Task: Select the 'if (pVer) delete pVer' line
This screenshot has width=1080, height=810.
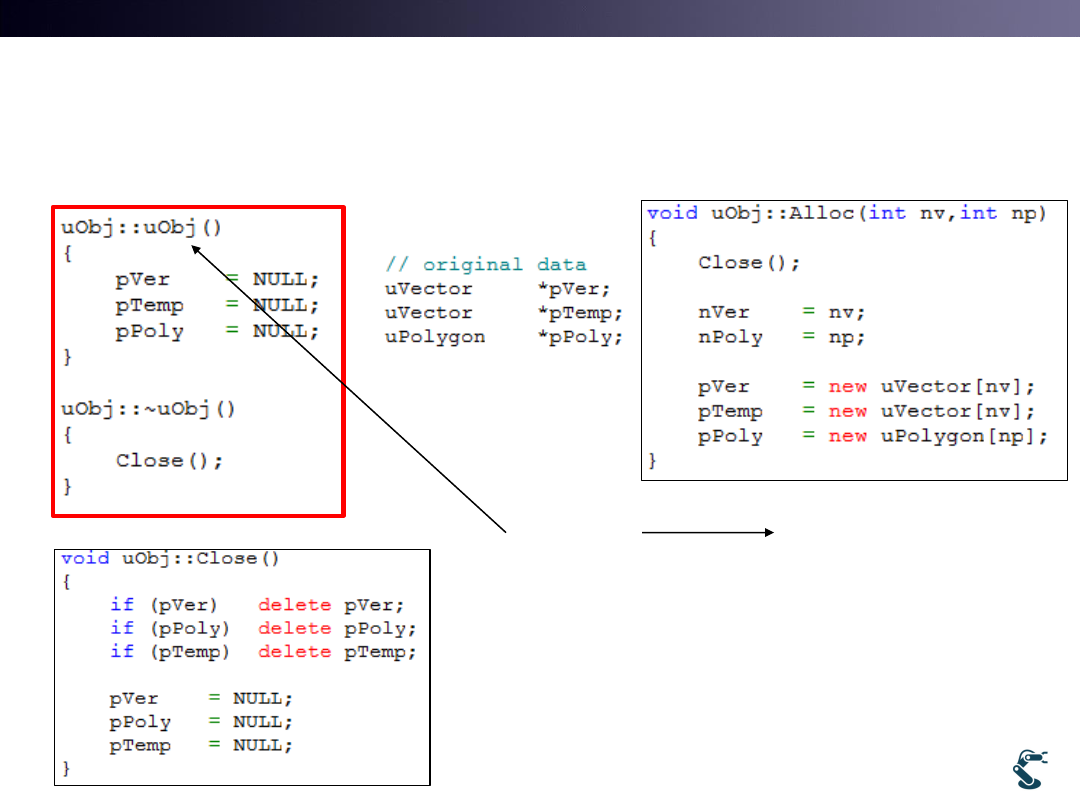Action: [257, 605]
